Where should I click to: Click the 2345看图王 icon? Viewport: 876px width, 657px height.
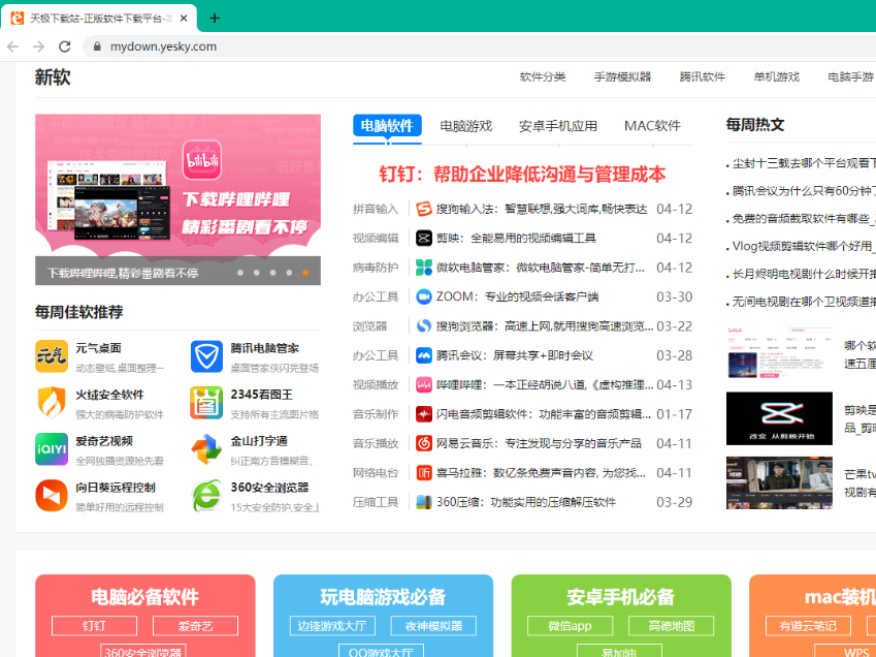pos(207,402)
